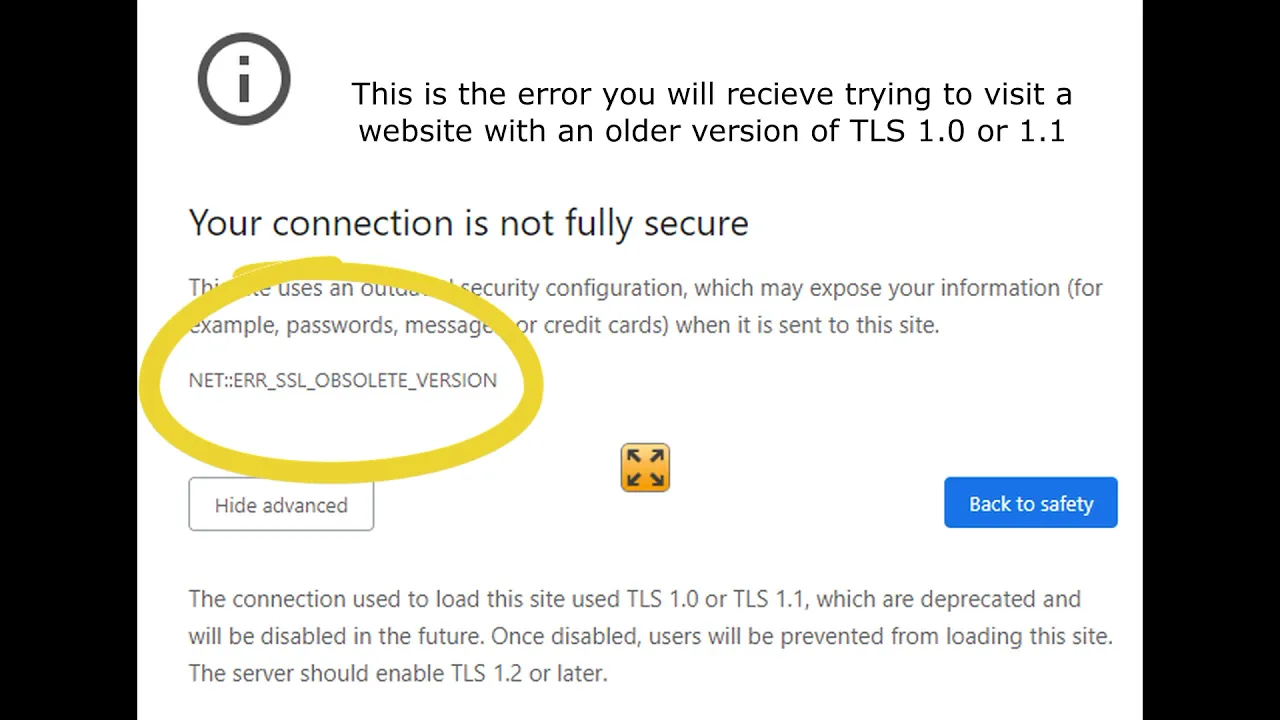Click the text "when it is sent to this site"
Screen dimensions: 1280x720
pos(808,325)
